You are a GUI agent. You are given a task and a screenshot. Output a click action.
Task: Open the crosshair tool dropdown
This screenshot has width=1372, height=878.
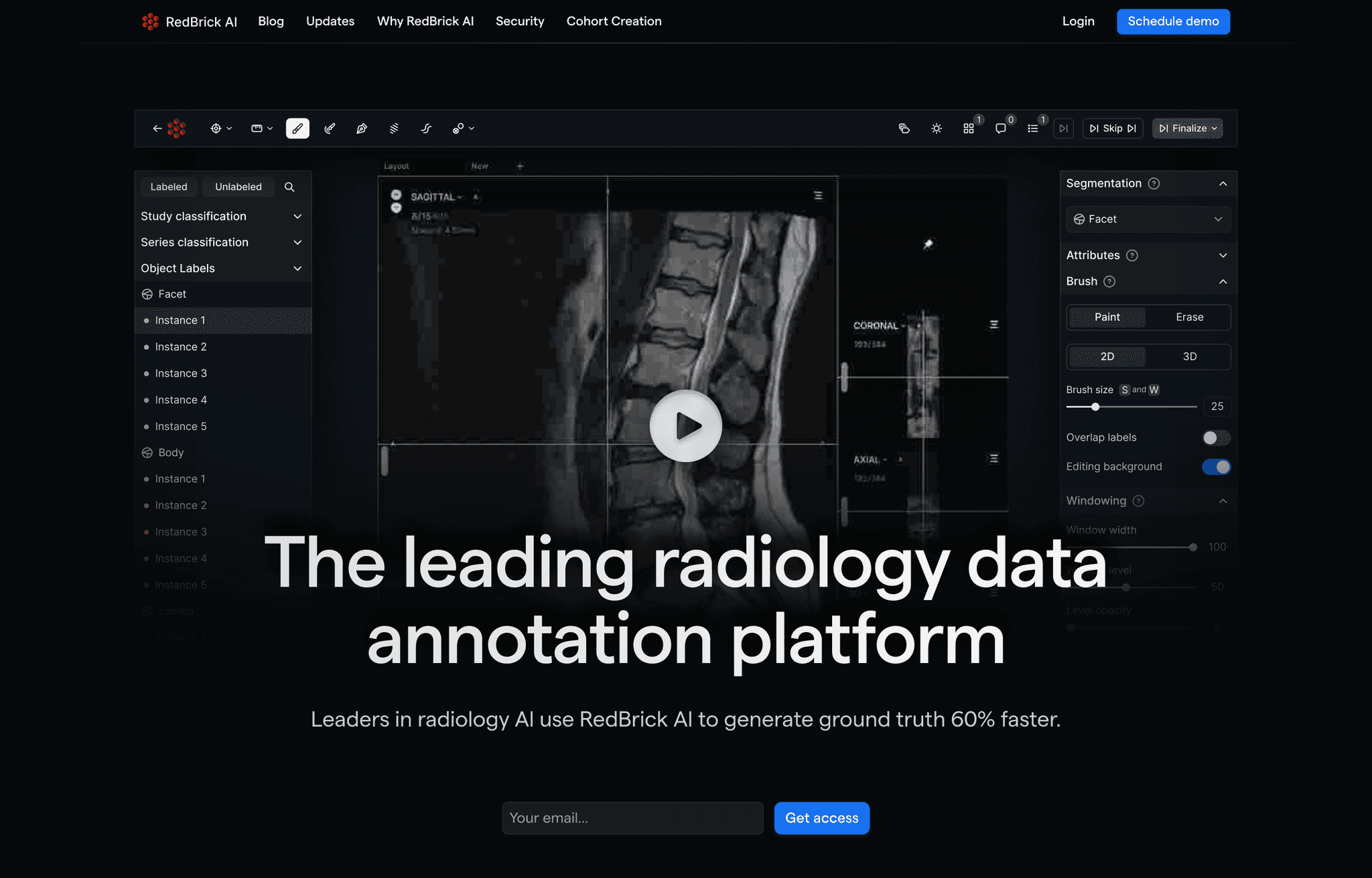[x=221, y=129]
